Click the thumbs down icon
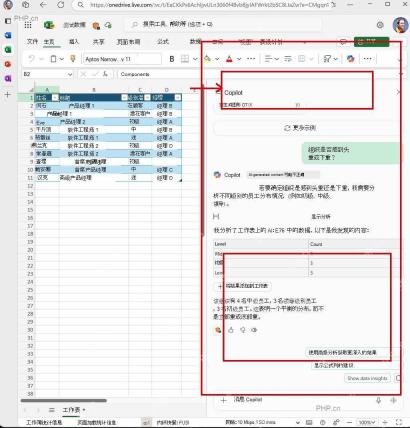Screen dimensions: 410x428 coord(243,330)
